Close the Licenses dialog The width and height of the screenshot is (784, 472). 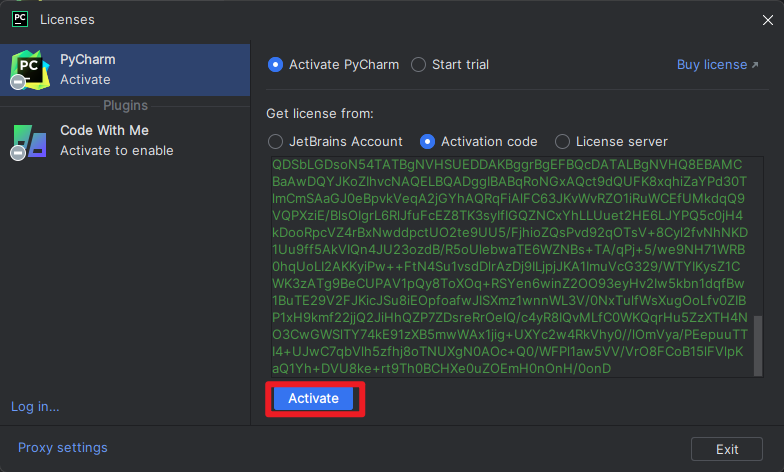point(768,20)
